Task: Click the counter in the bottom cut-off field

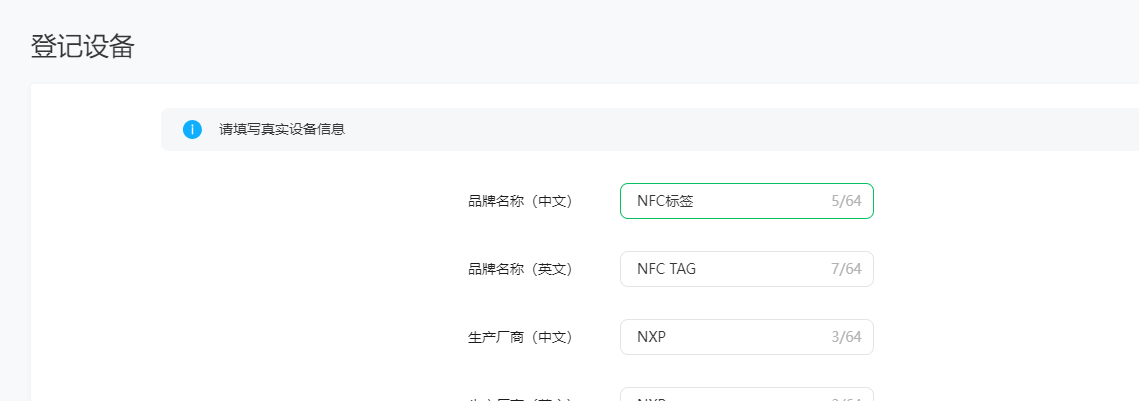Action: 846,398
